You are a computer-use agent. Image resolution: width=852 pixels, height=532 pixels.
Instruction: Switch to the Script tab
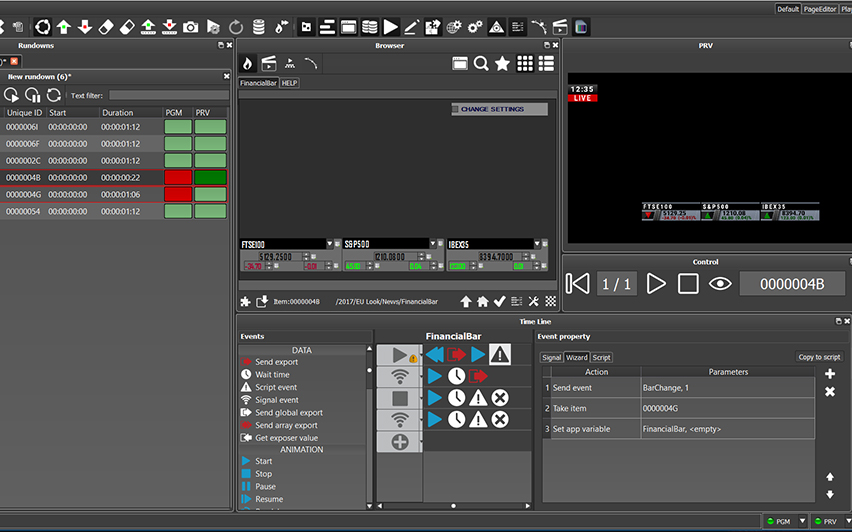[x=601, y=358]
